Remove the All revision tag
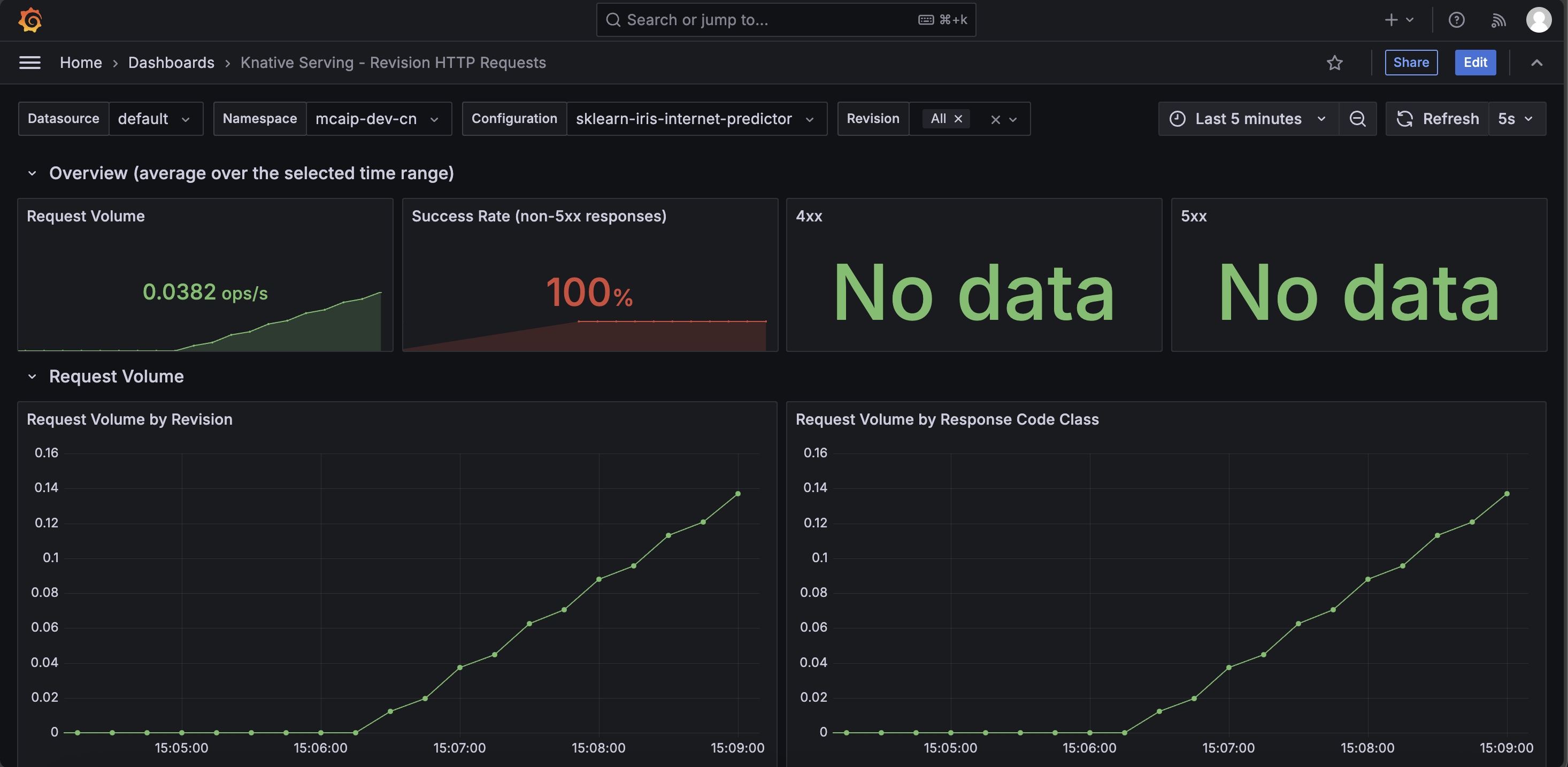 (x=958, y=119)
